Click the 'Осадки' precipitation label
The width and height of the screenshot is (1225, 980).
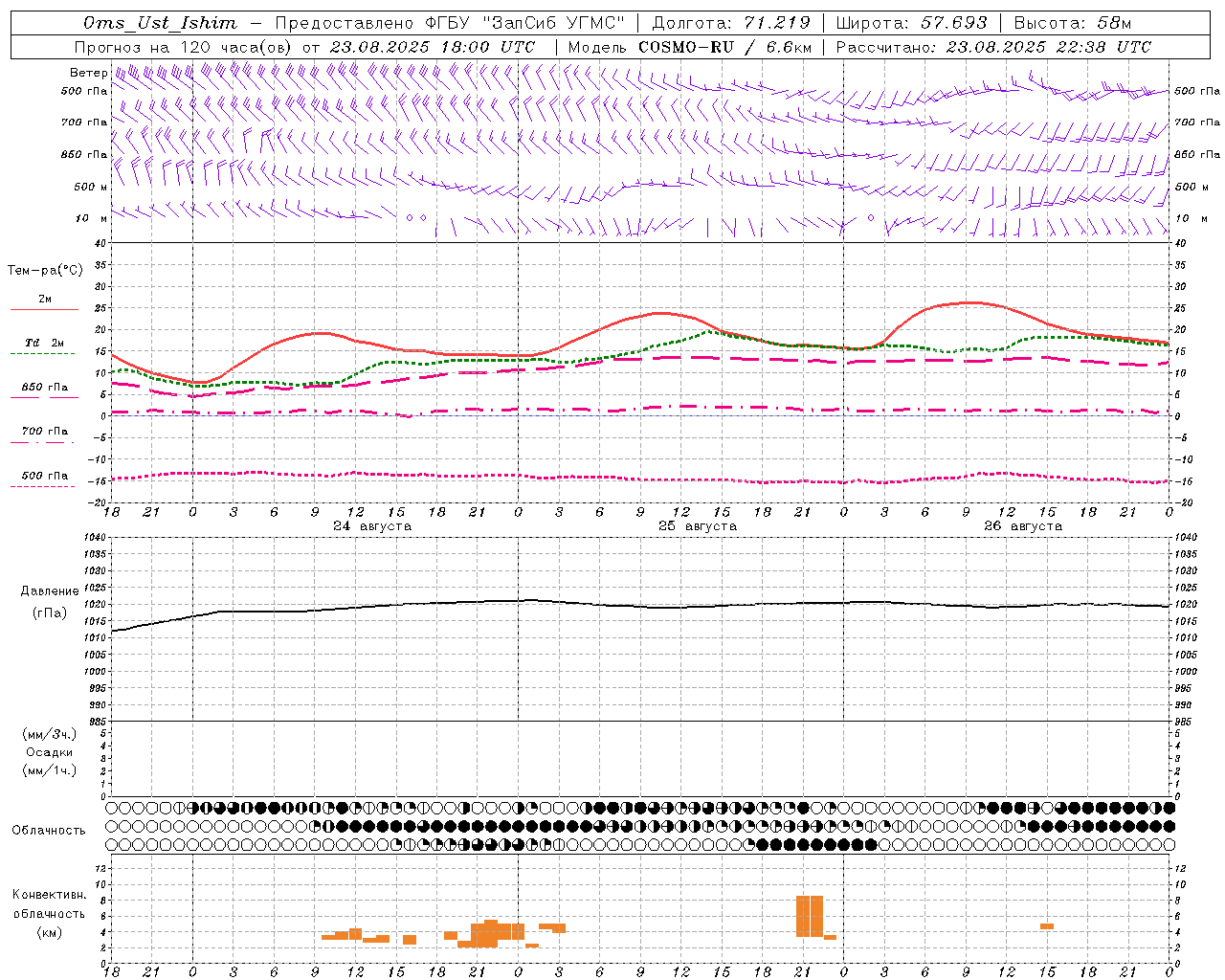(x=50, y=752)
